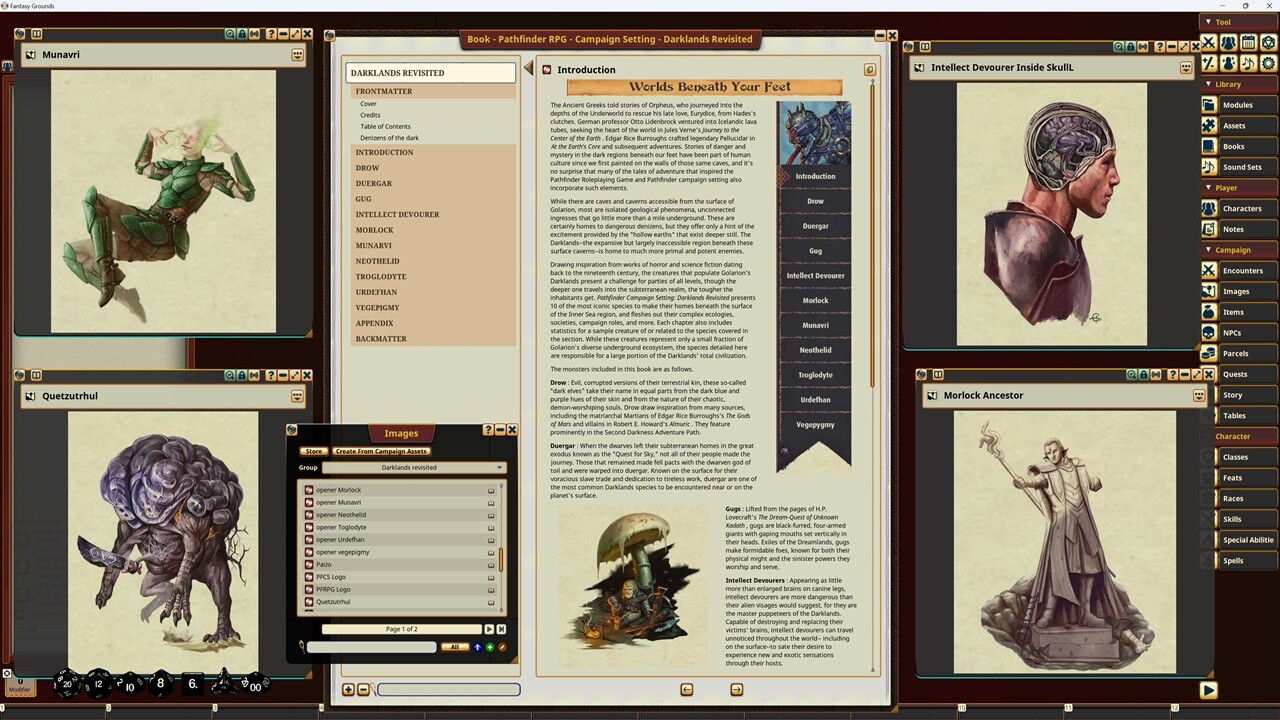Open the Drow chapter tab in the book
1280x720 pixels.
pyautogui.click(x=815, y=200)
